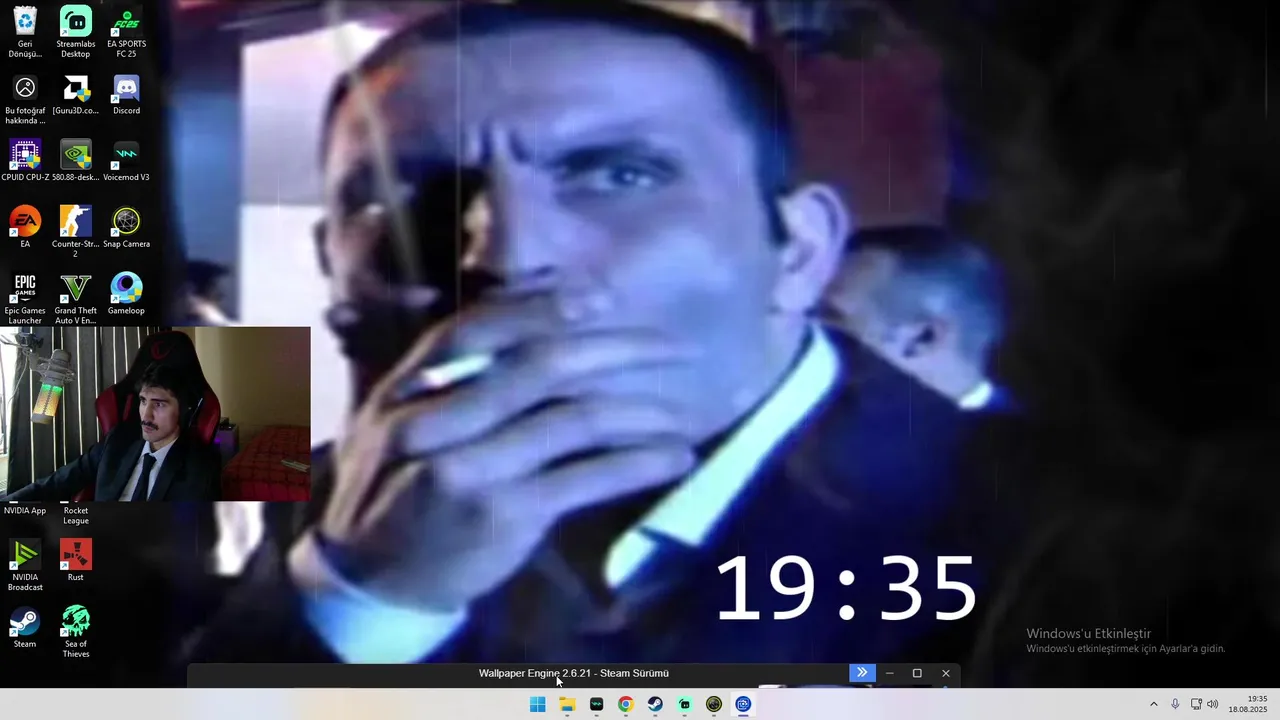The height and width of the screenshot is (720, 1280).
Task: Select the Rocket League desktop label
Action: [76, 516]
